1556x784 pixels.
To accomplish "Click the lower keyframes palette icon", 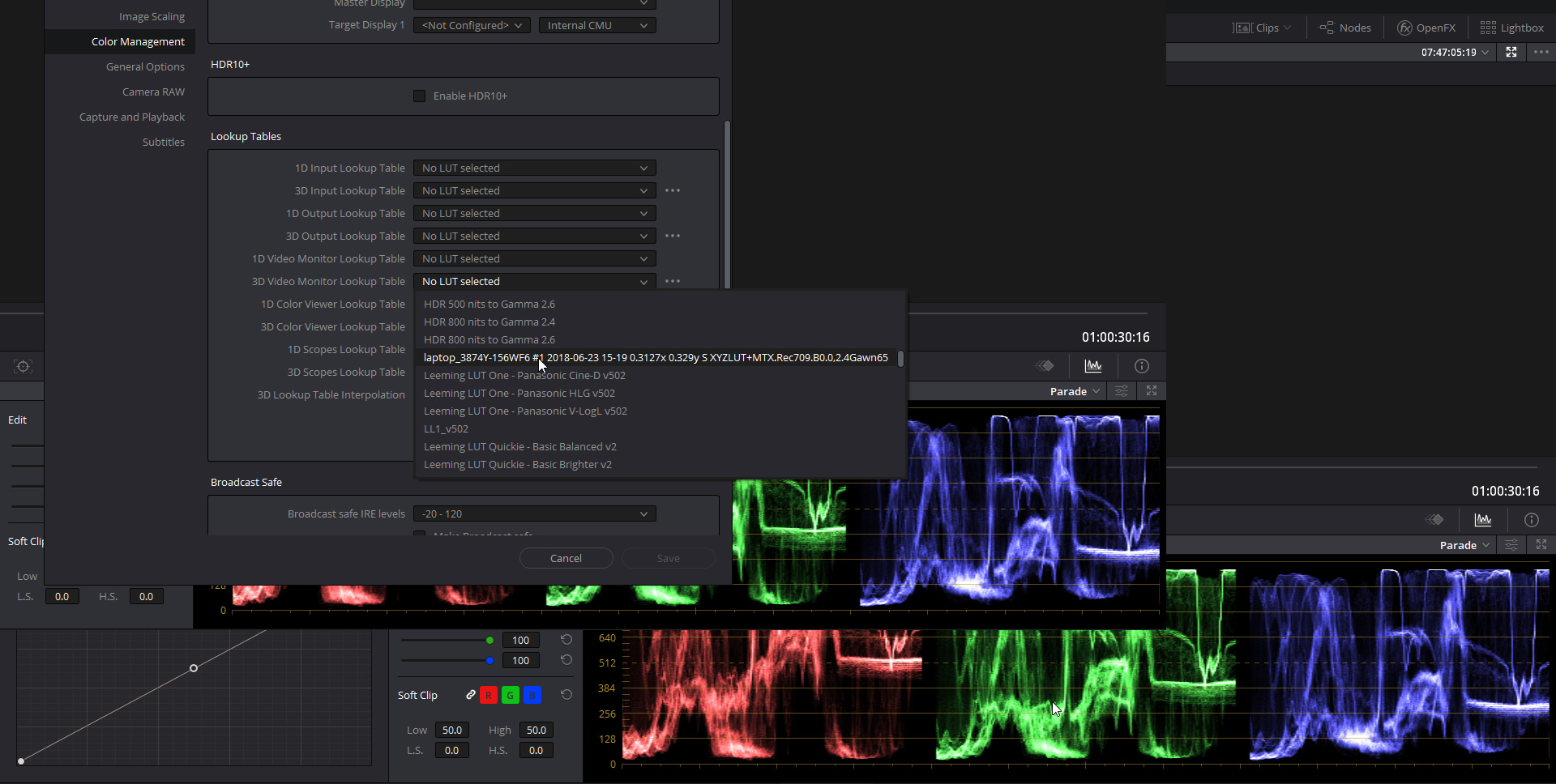I will [1435, 520].
